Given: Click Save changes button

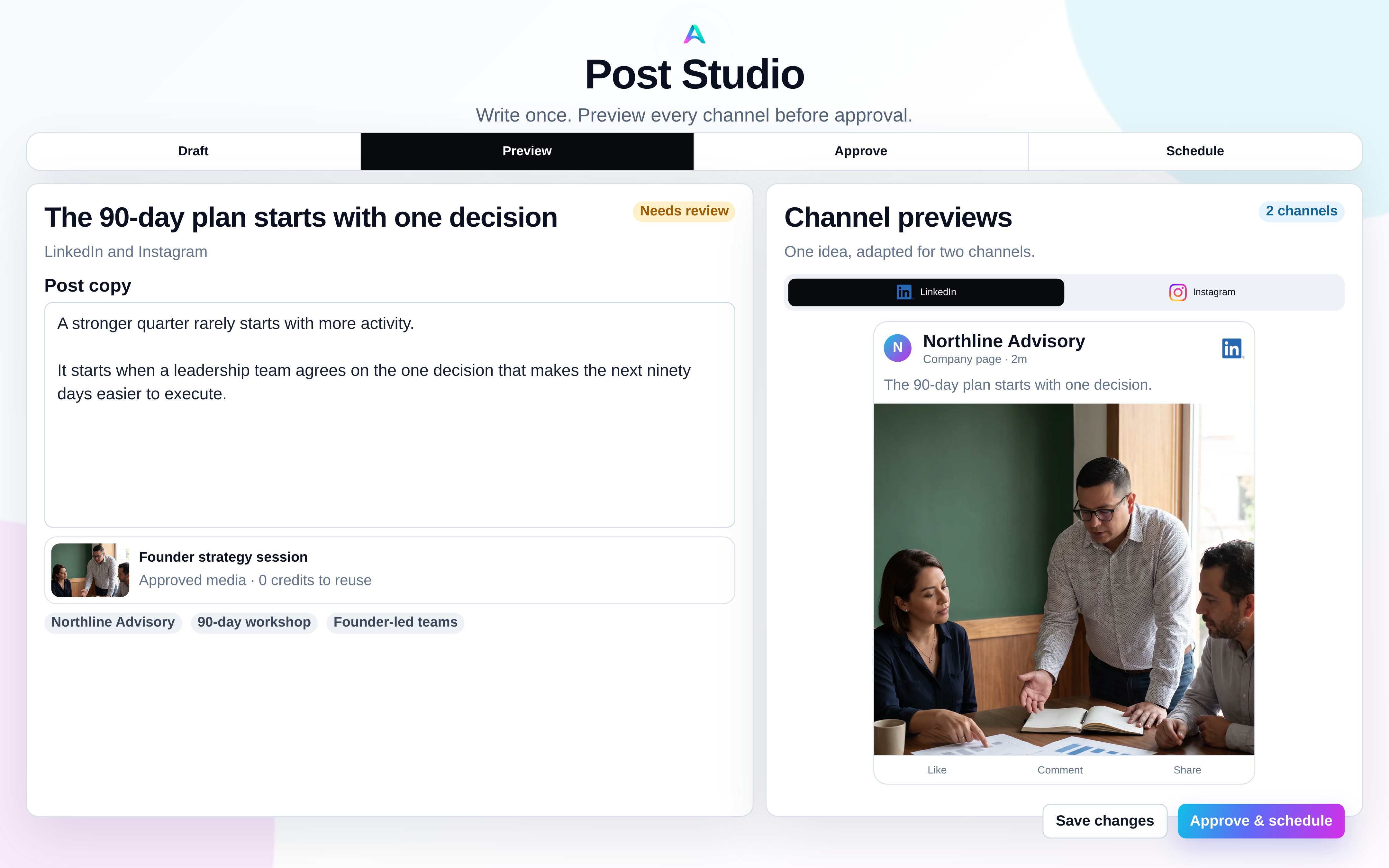Looking at the screenshot, I should pyautogui.click(x=1105, y=821).
